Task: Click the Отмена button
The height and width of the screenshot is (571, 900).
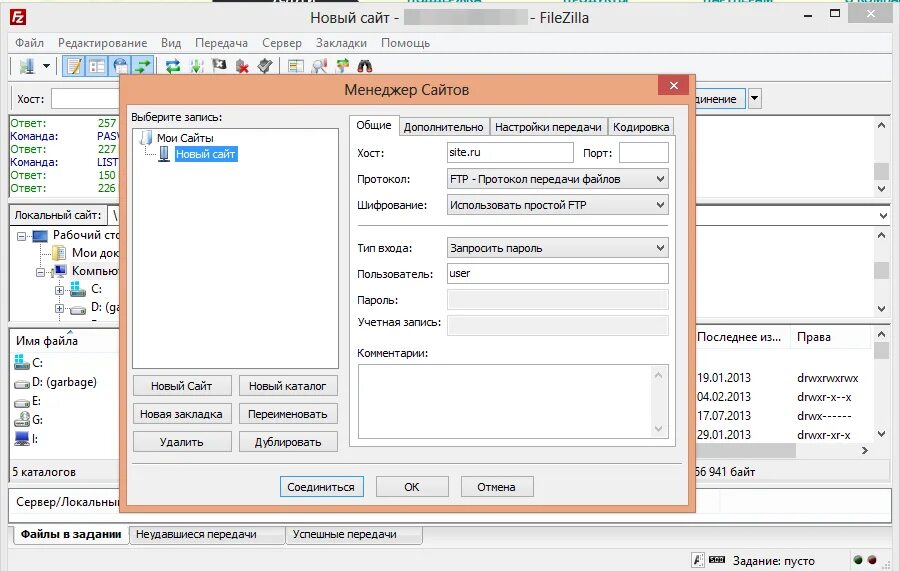Action: point(496,487)
